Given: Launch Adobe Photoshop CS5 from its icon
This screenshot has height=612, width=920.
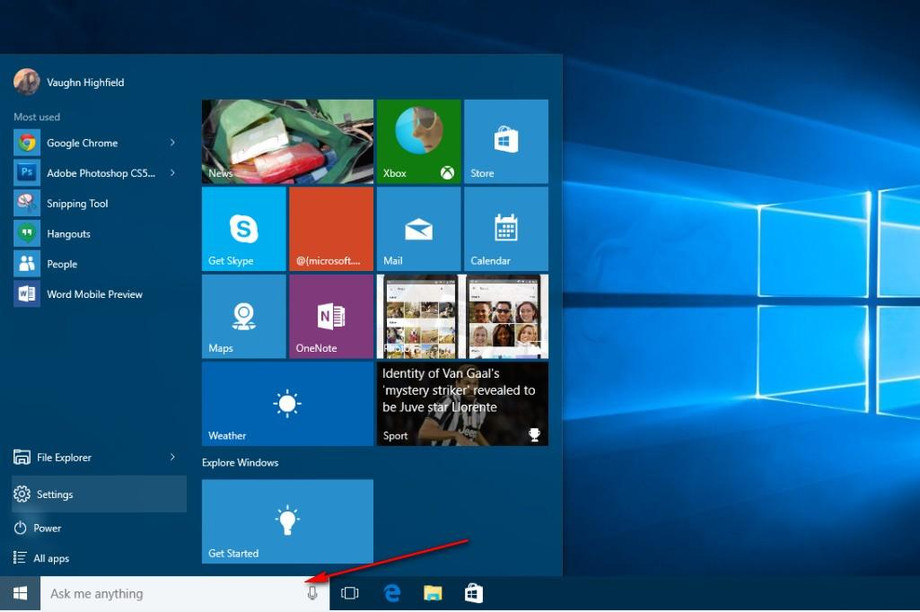Looking at the screenshot, I should point(27,173).
